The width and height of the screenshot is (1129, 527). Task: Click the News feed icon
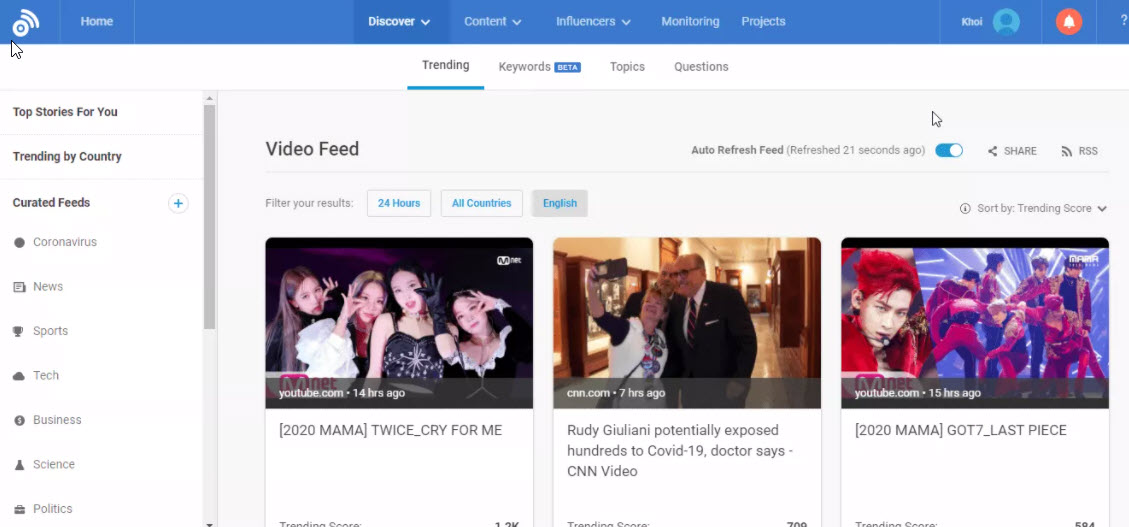(x=19, y=287)
